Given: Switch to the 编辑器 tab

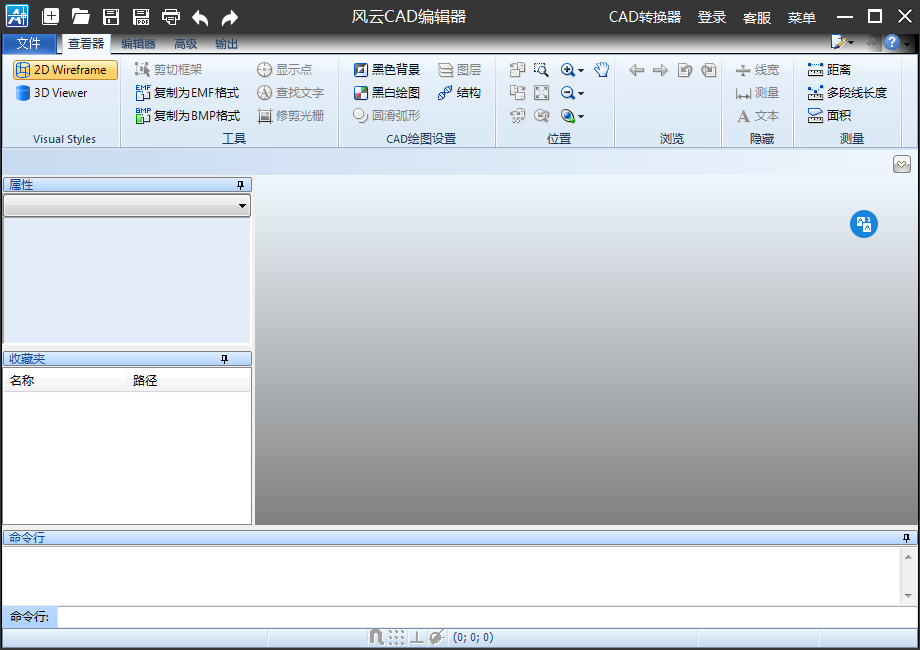Looking at the screenshot, I should [138, 44].
